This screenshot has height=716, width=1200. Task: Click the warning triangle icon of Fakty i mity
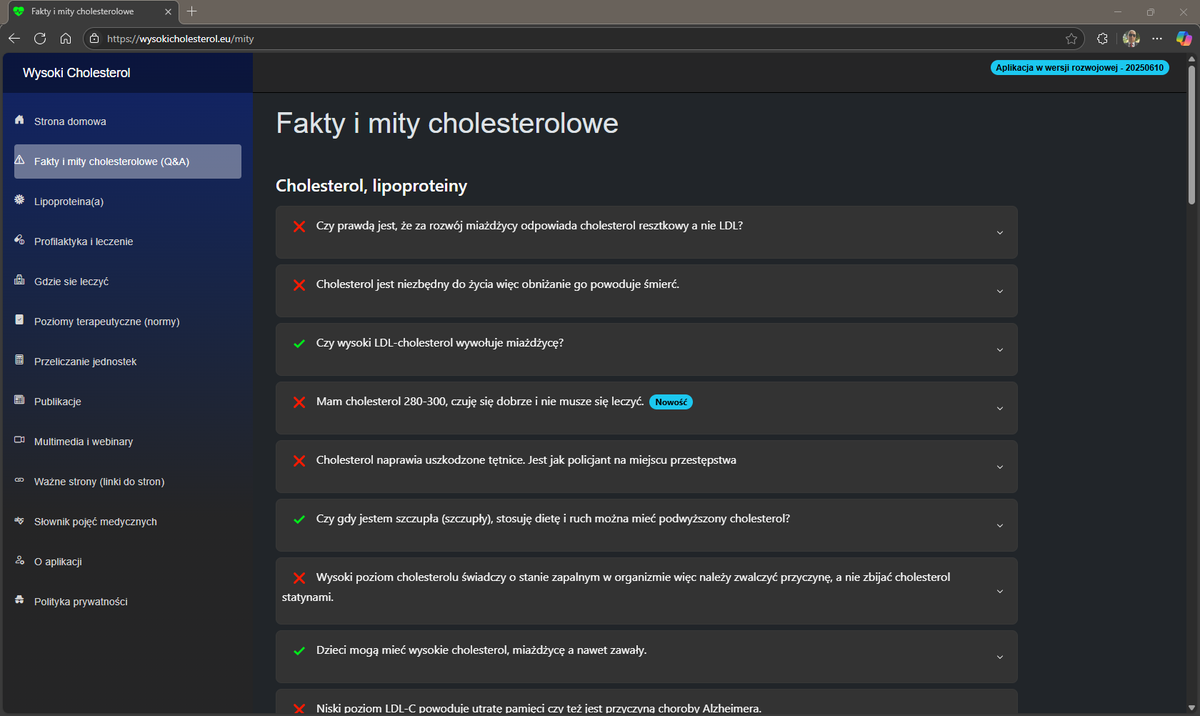coord(19,160)
